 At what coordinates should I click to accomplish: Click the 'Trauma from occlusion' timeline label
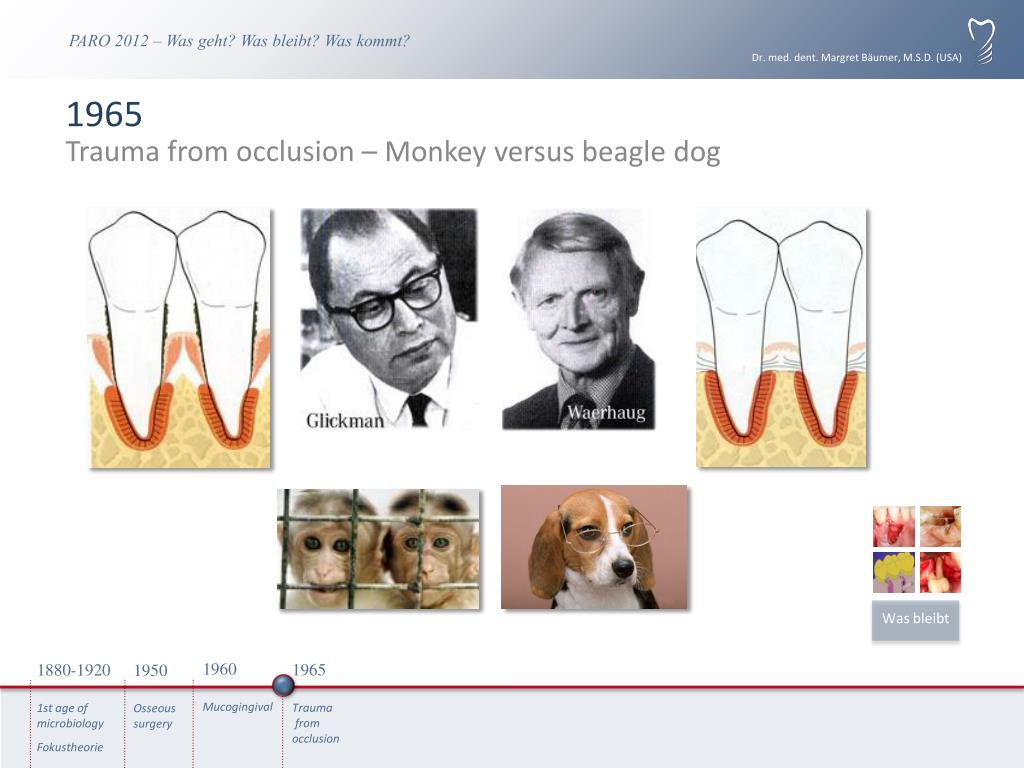tap(315, 723)
